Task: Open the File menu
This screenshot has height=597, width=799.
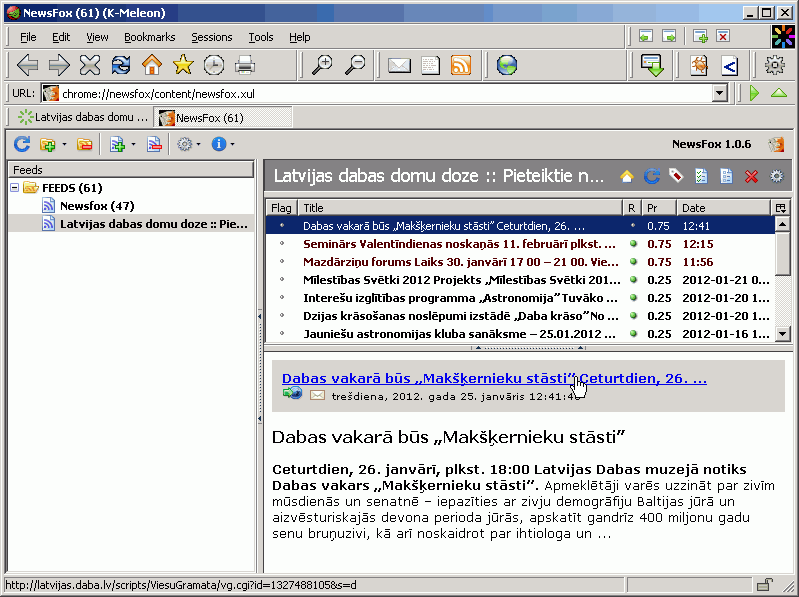Action: [x=28, y=37]
